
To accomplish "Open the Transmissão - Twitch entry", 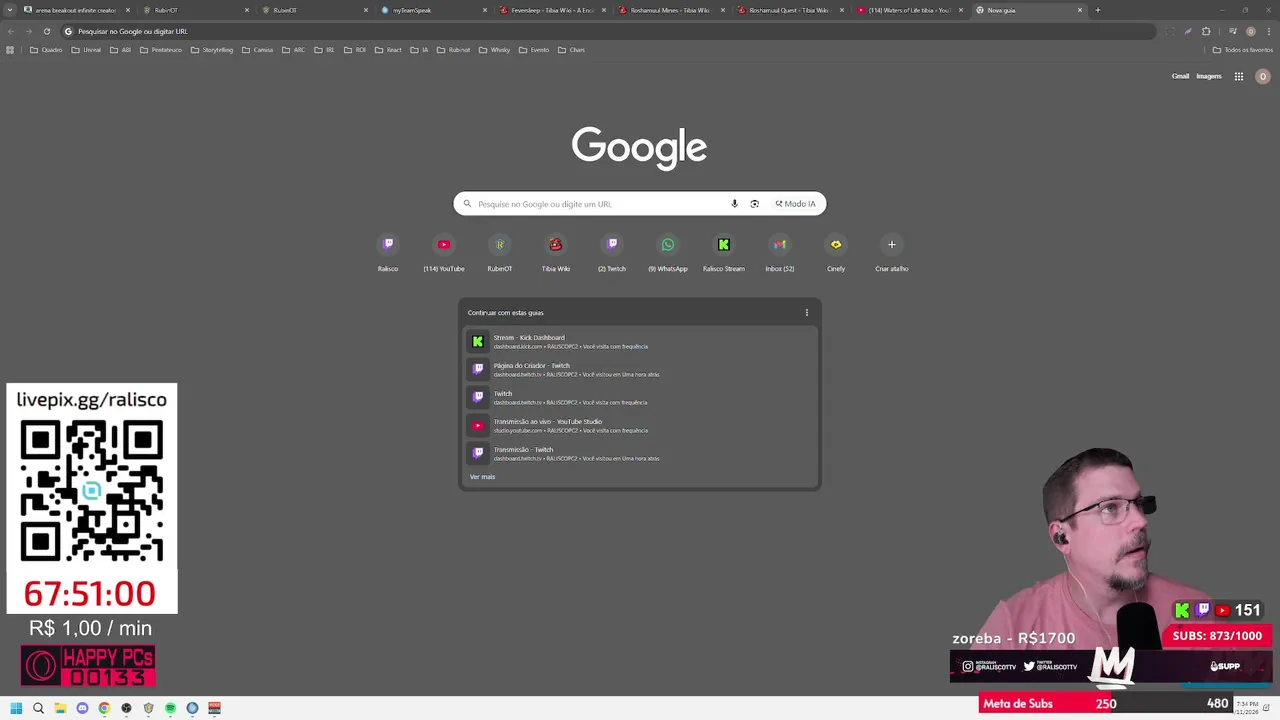I will click(640, 454).
